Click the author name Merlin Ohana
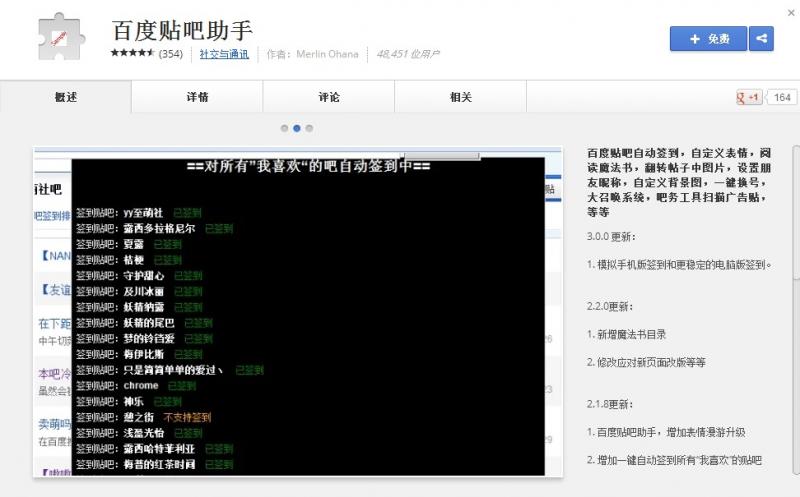The image size is (800, 497). coord(327,54)
